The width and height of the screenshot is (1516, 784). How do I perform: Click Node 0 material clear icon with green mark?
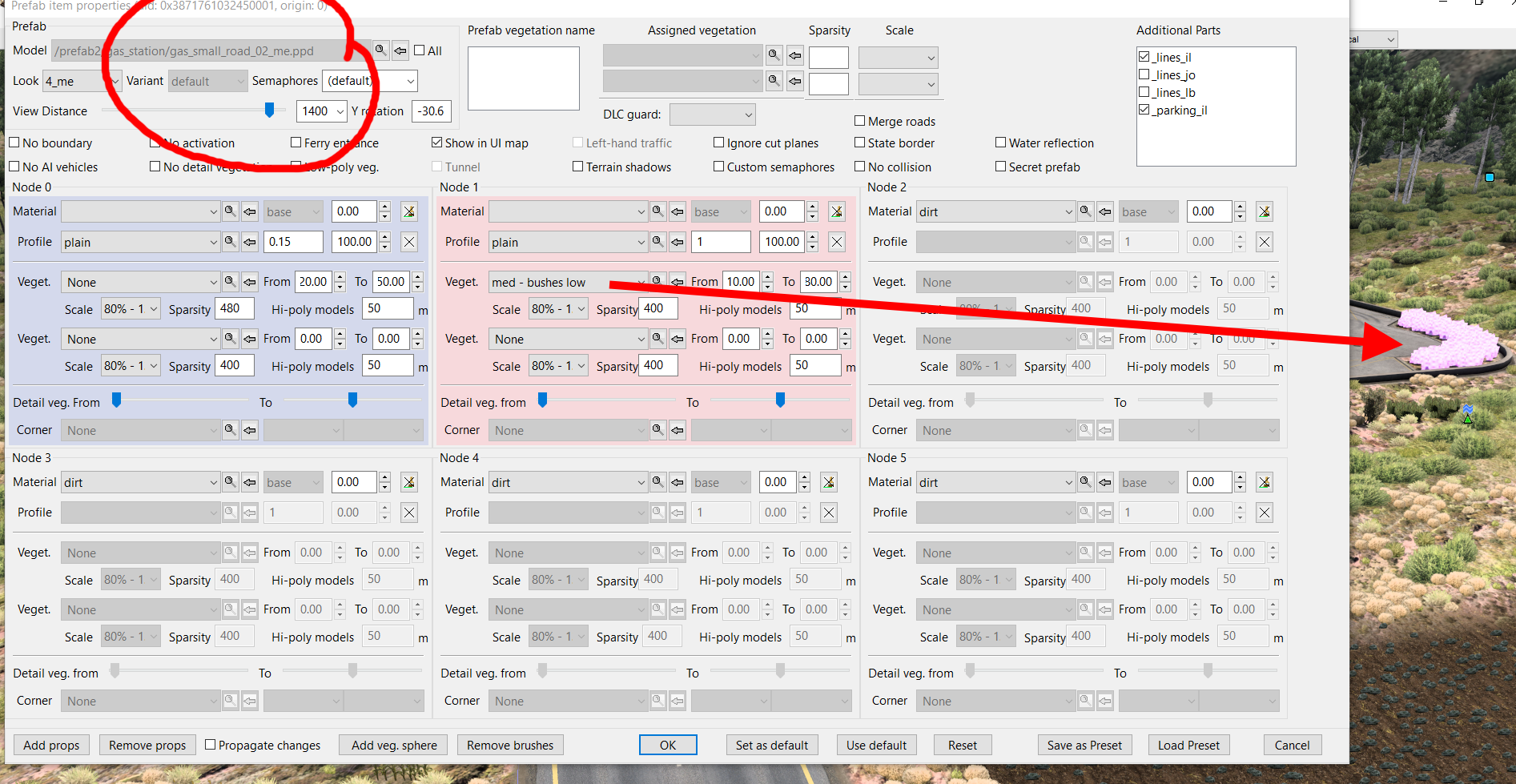click(x=409, y=211)
